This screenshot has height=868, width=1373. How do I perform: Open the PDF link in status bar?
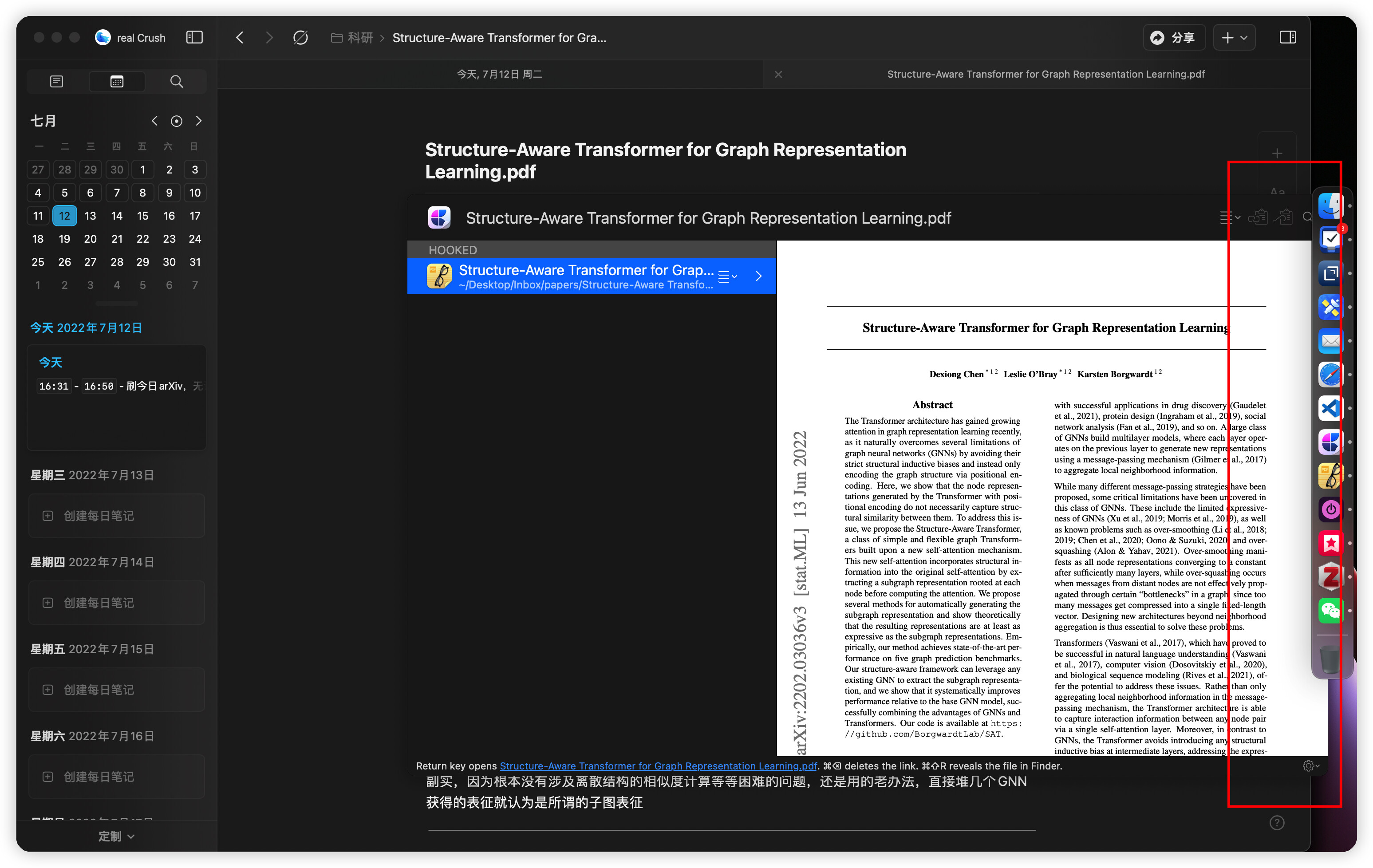point(658,766)
